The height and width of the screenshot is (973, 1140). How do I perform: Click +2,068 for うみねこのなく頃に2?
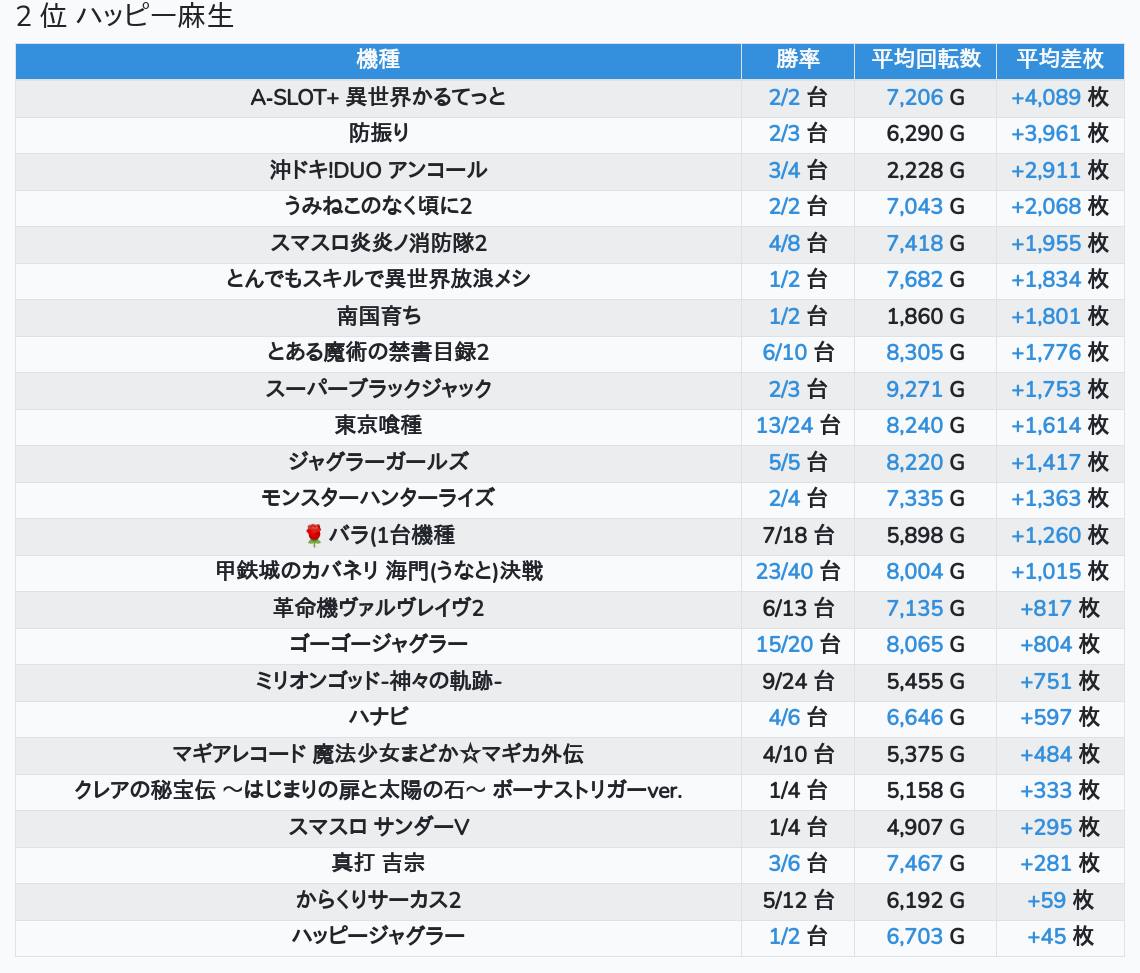click(1045, 207)
